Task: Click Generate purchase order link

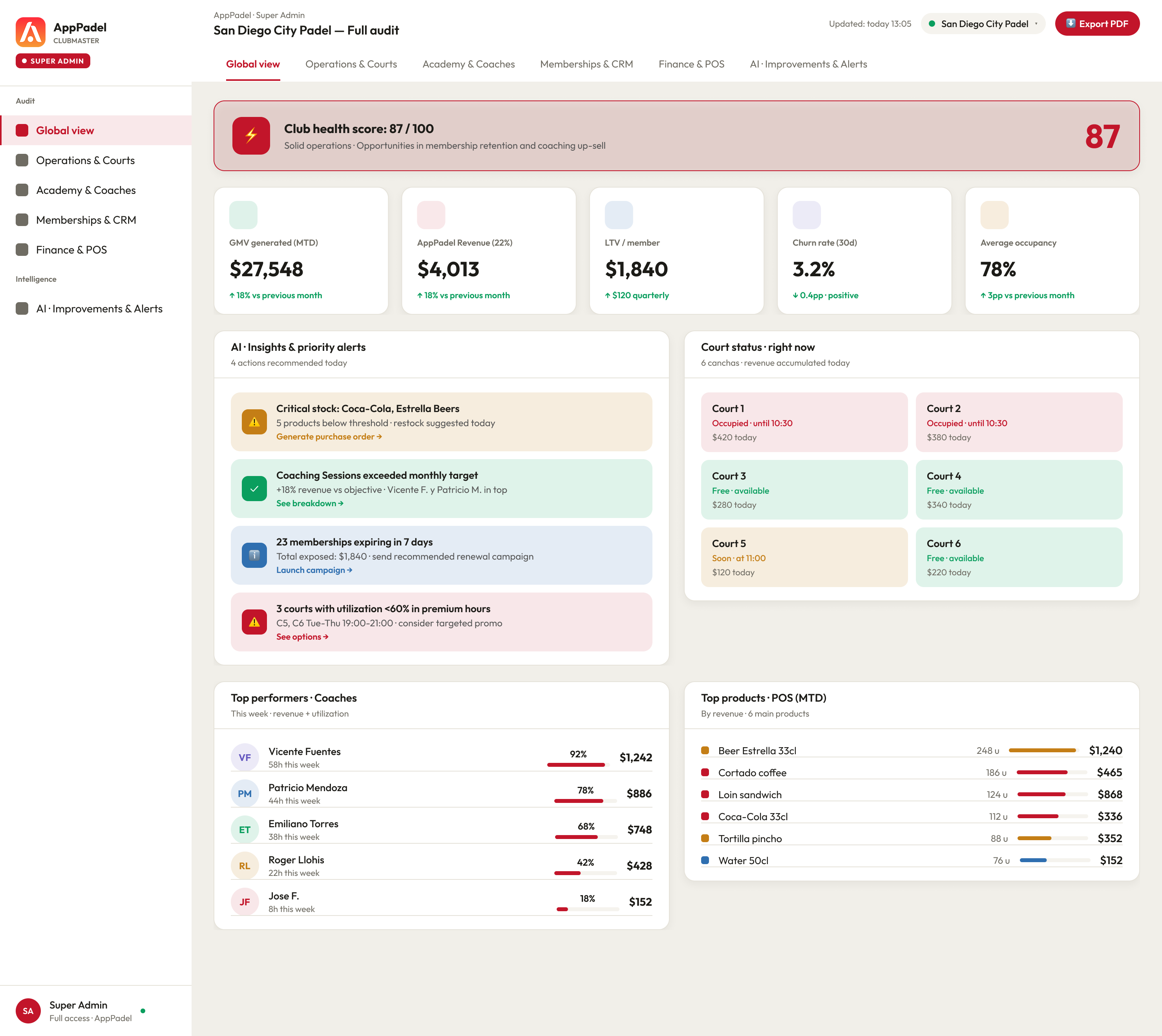Action: (329, 437)
